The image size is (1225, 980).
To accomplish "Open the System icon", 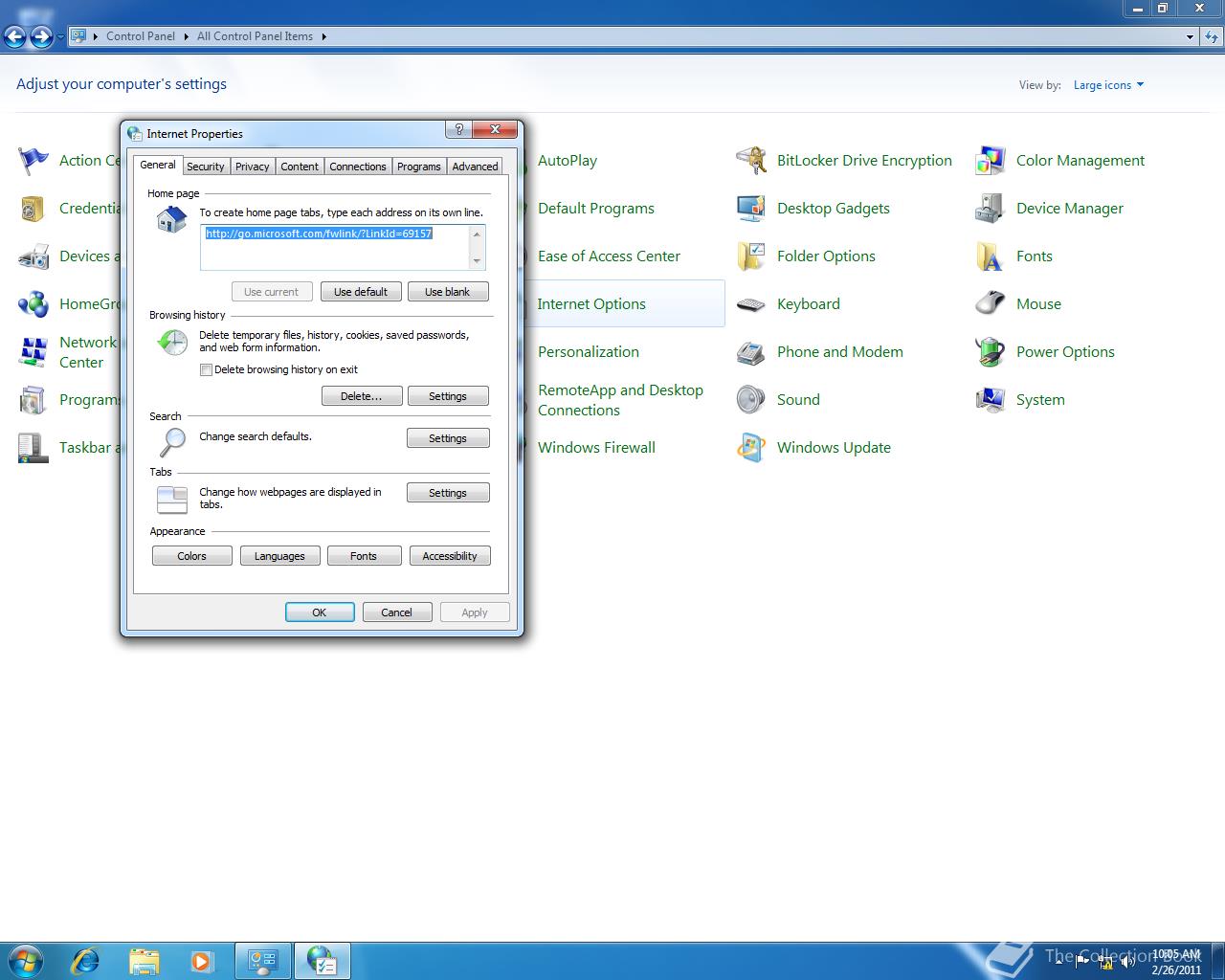I will [x=991, y=400].
